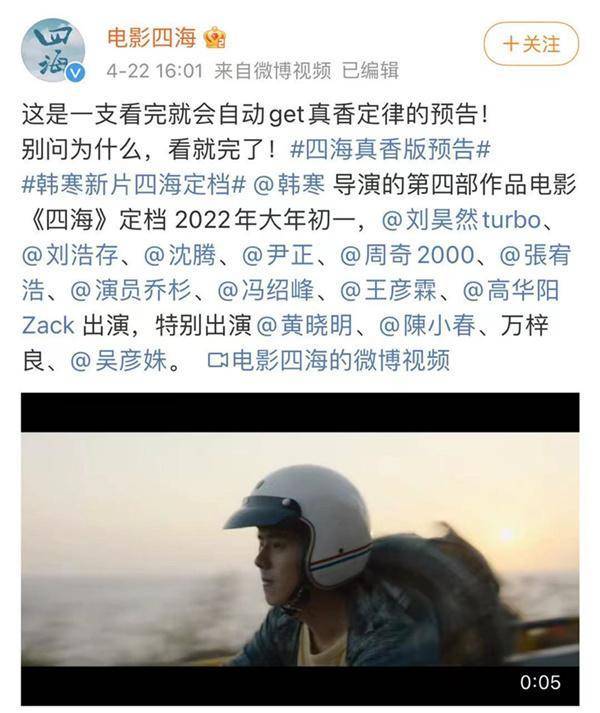Image resolution: width=600 pixels, height=713 pixels.
Task: Follow the account with +关注 button
Action: [531, 45]
